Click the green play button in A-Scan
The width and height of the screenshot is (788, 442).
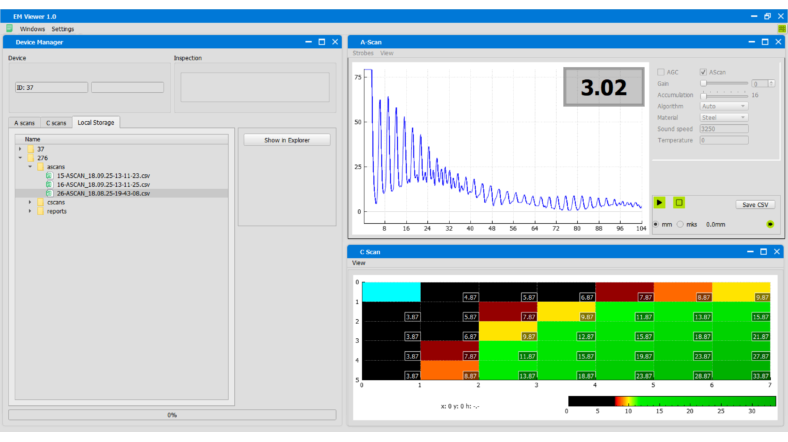(x=659, y=202)
